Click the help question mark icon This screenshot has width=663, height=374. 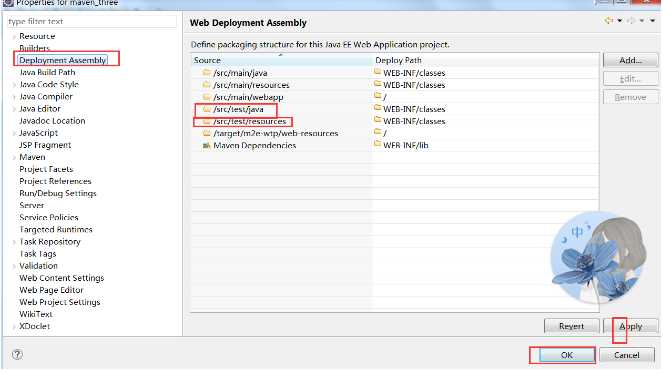[x=17, y=355]
